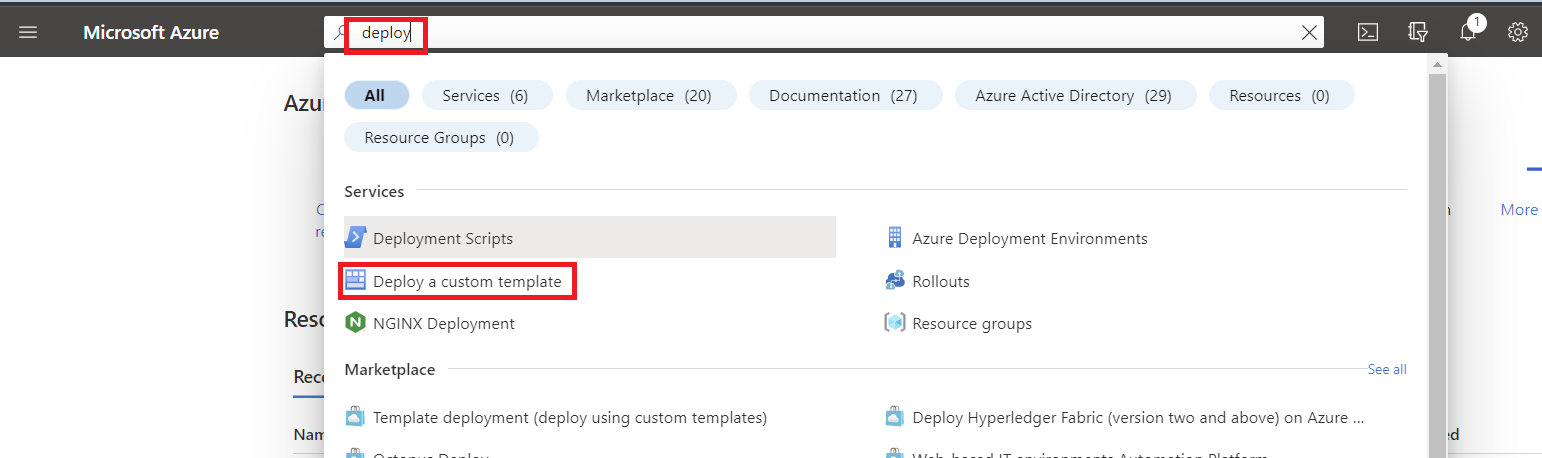Click the Deploy a custom template icon
This screenshot has height=458, width=1542.
(356, 281)
